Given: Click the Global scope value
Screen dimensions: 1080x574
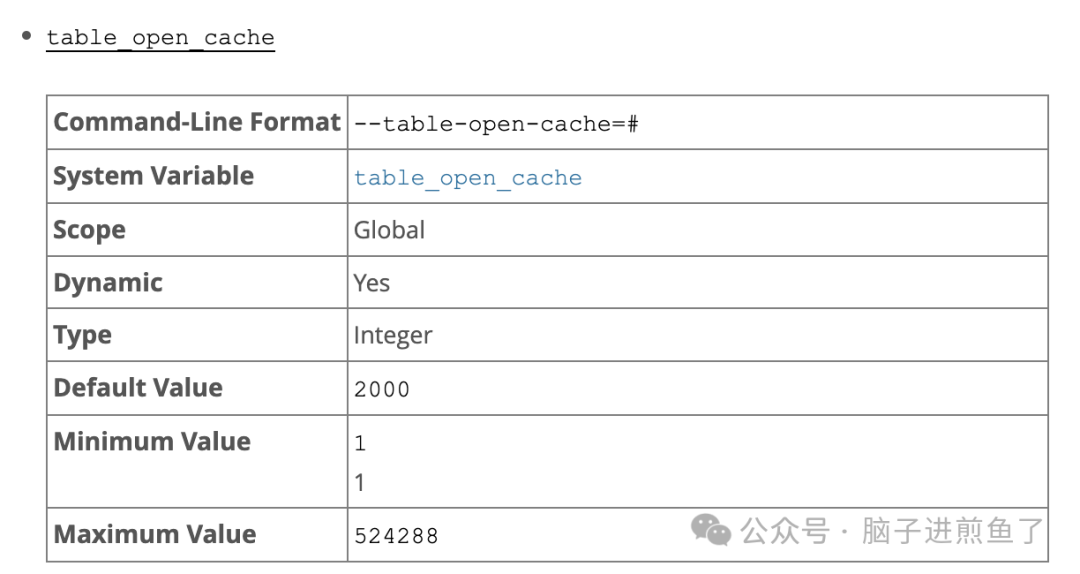Looking at the screenshot, I should [389, 230].
